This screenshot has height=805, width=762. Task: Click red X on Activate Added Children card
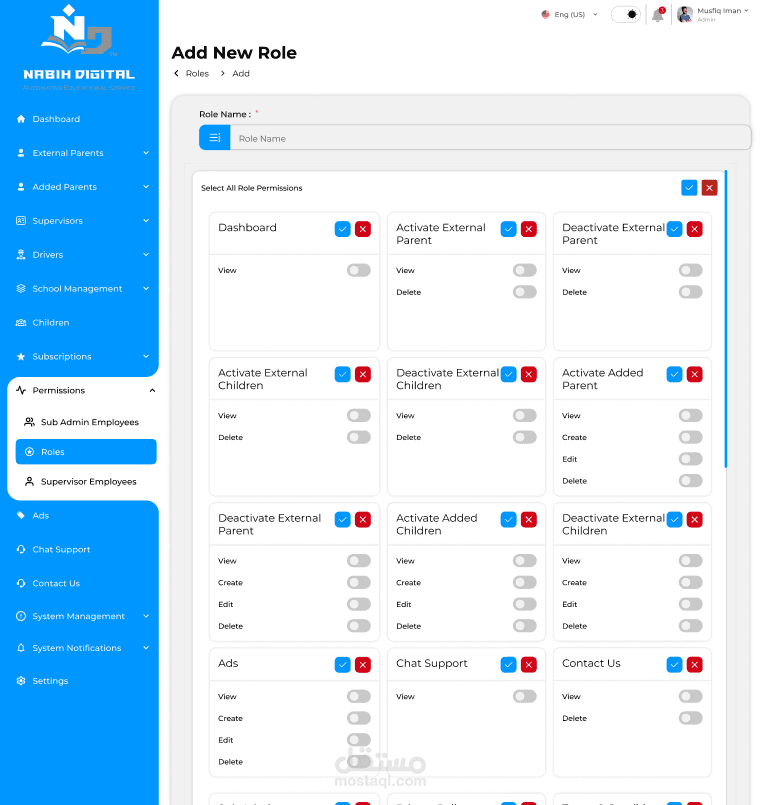(x=529, y=520)
